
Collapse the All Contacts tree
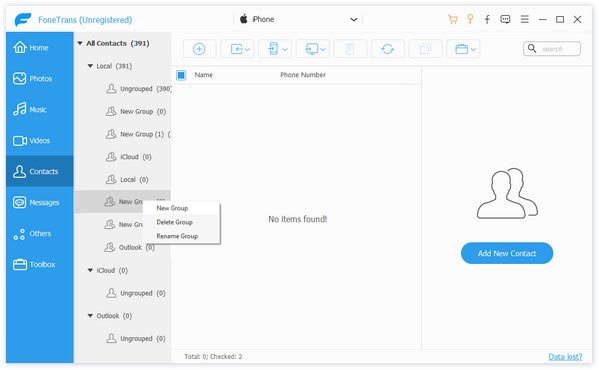click(x=80, y=44)
